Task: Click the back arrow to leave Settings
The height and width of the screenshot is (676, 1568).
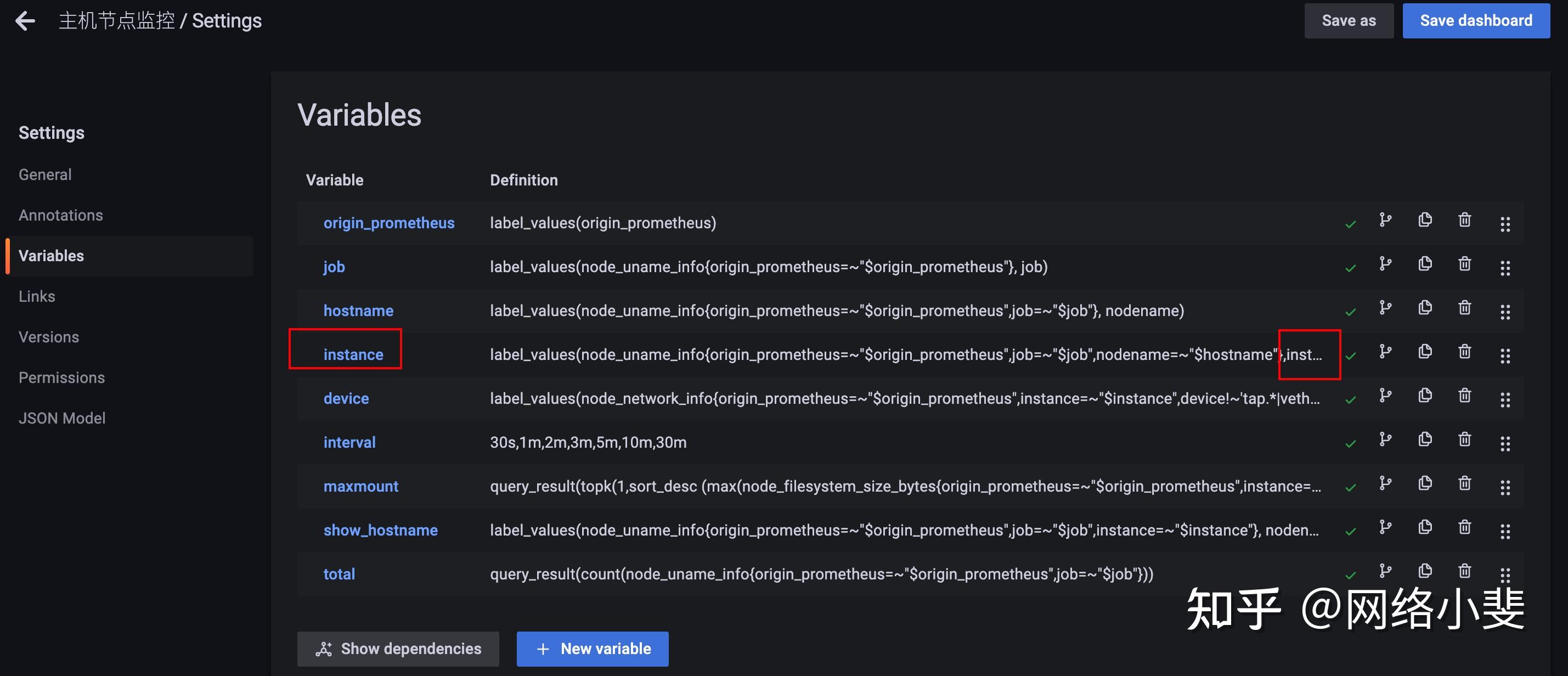Action: point(25,20)
